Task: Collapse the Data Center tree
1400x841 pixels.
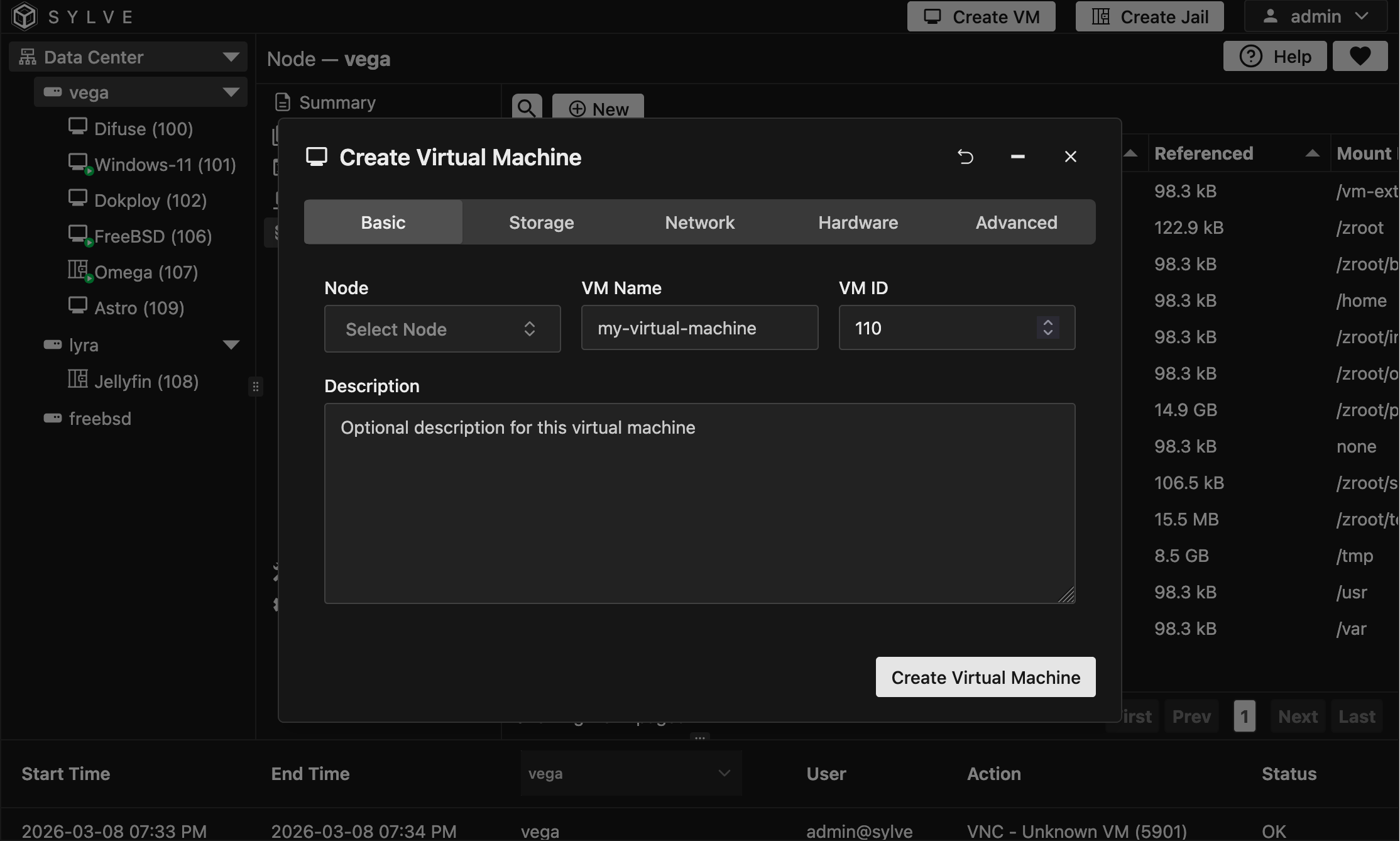Action: point(231,56)
